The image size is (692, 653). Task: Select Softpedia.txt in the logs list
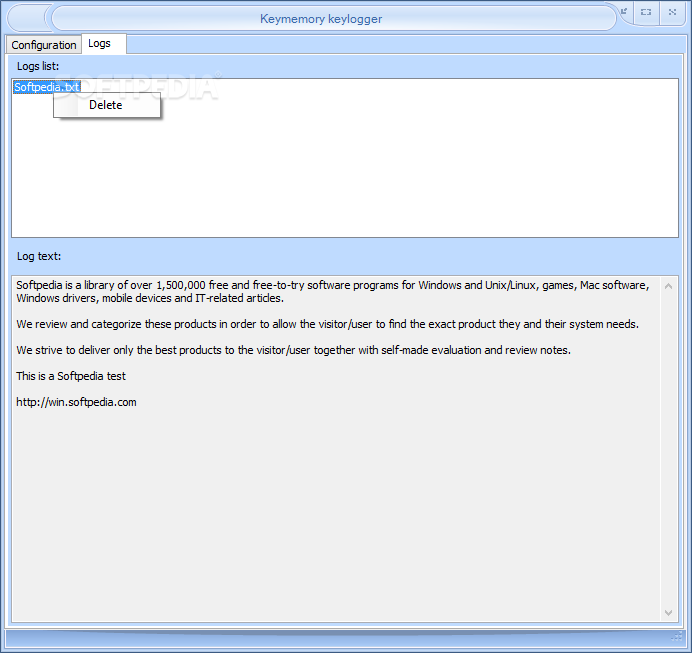(47, 87)
